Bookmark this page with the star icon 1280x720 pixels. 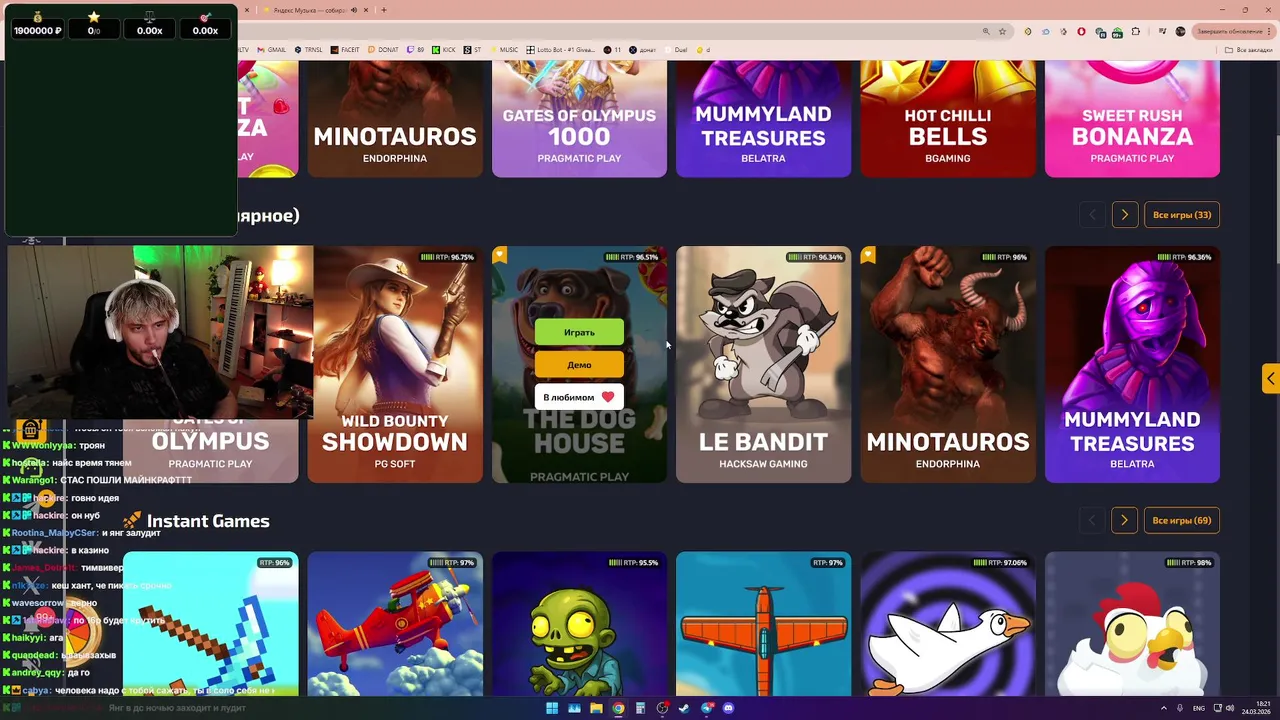pos(1002,31)
